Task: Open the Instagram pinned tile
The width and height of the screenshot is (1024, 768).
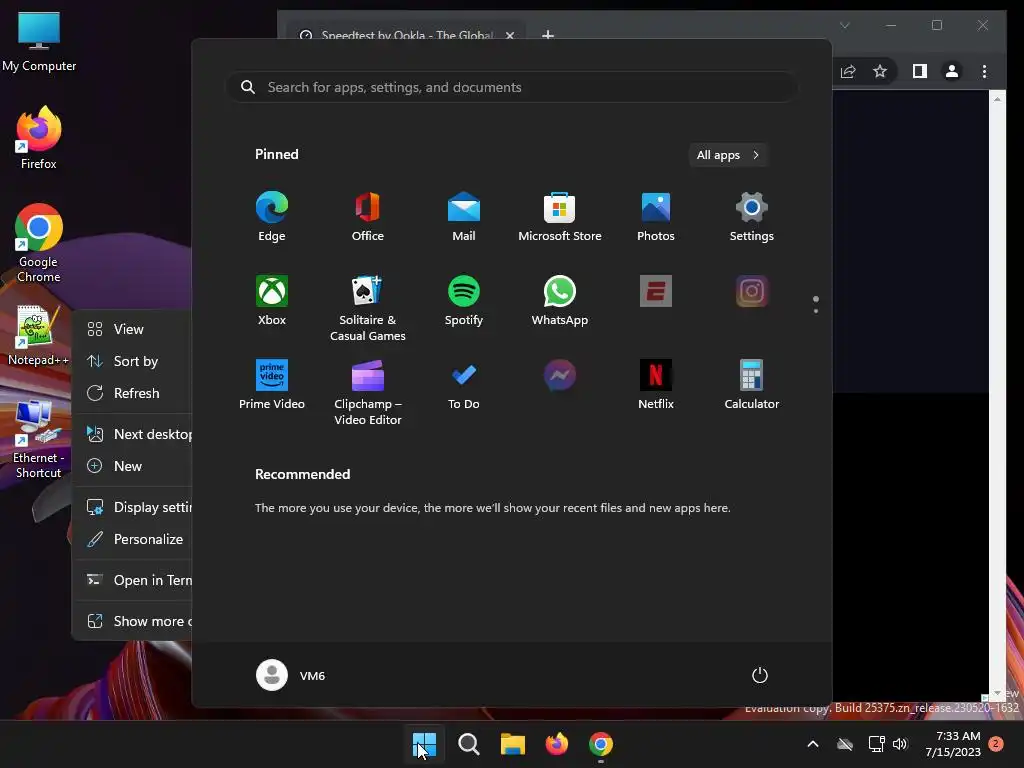Action: (752, 291)
